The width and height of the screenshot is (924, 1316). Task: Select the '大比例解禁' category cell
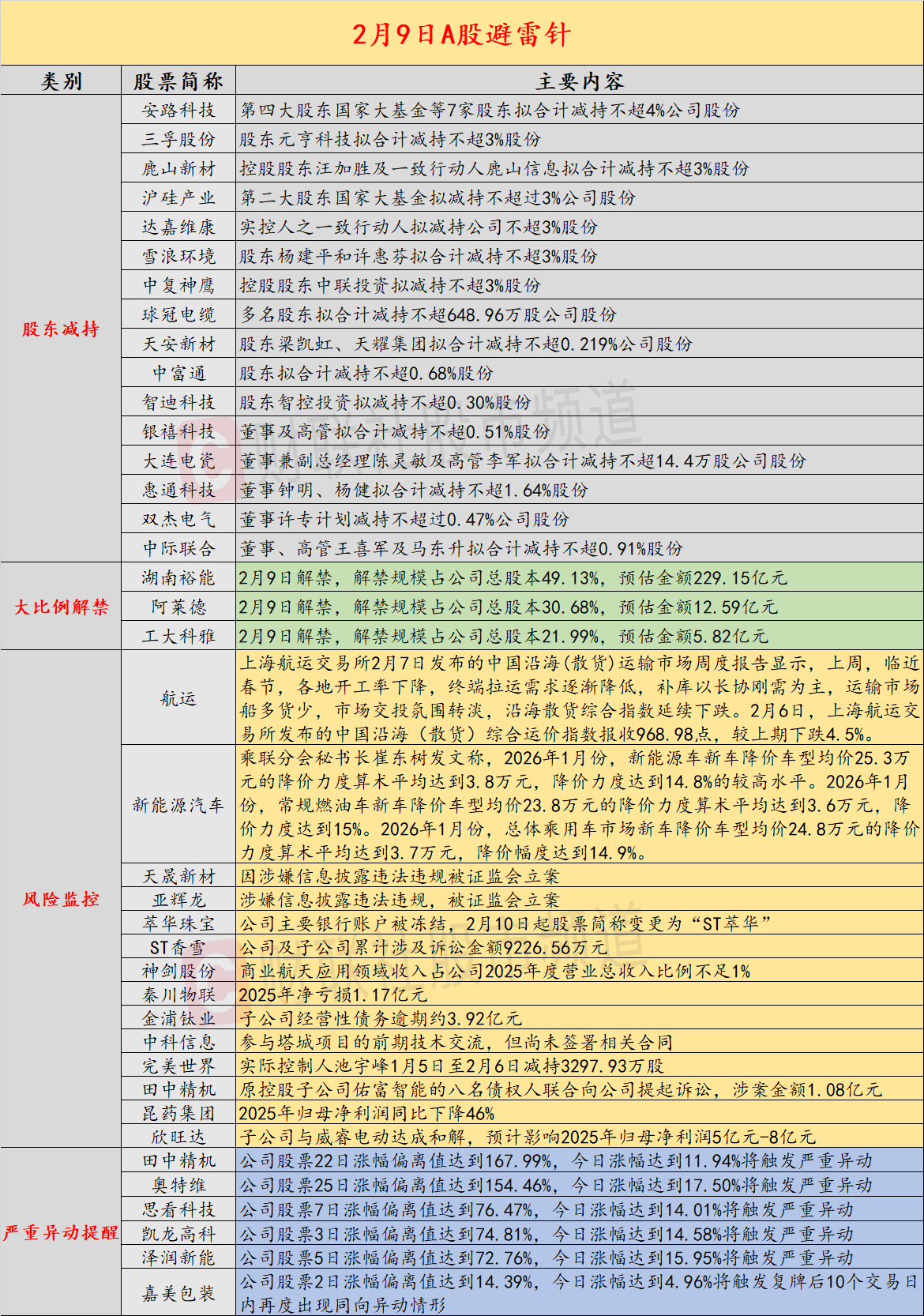coord(61,607)
